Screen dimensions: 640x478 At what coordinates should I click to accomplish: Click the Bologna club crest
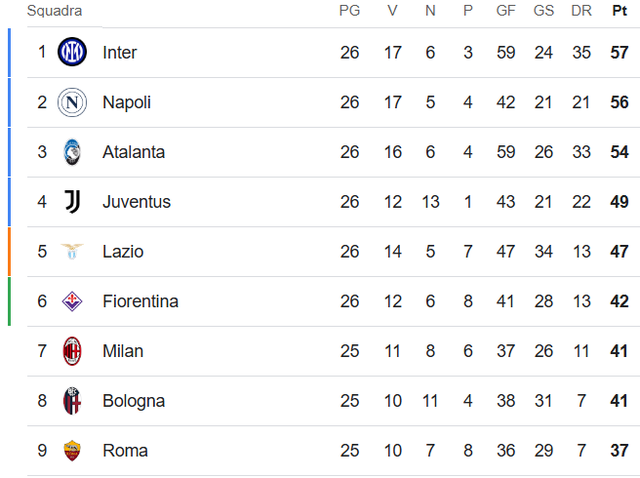coord(72,401)
